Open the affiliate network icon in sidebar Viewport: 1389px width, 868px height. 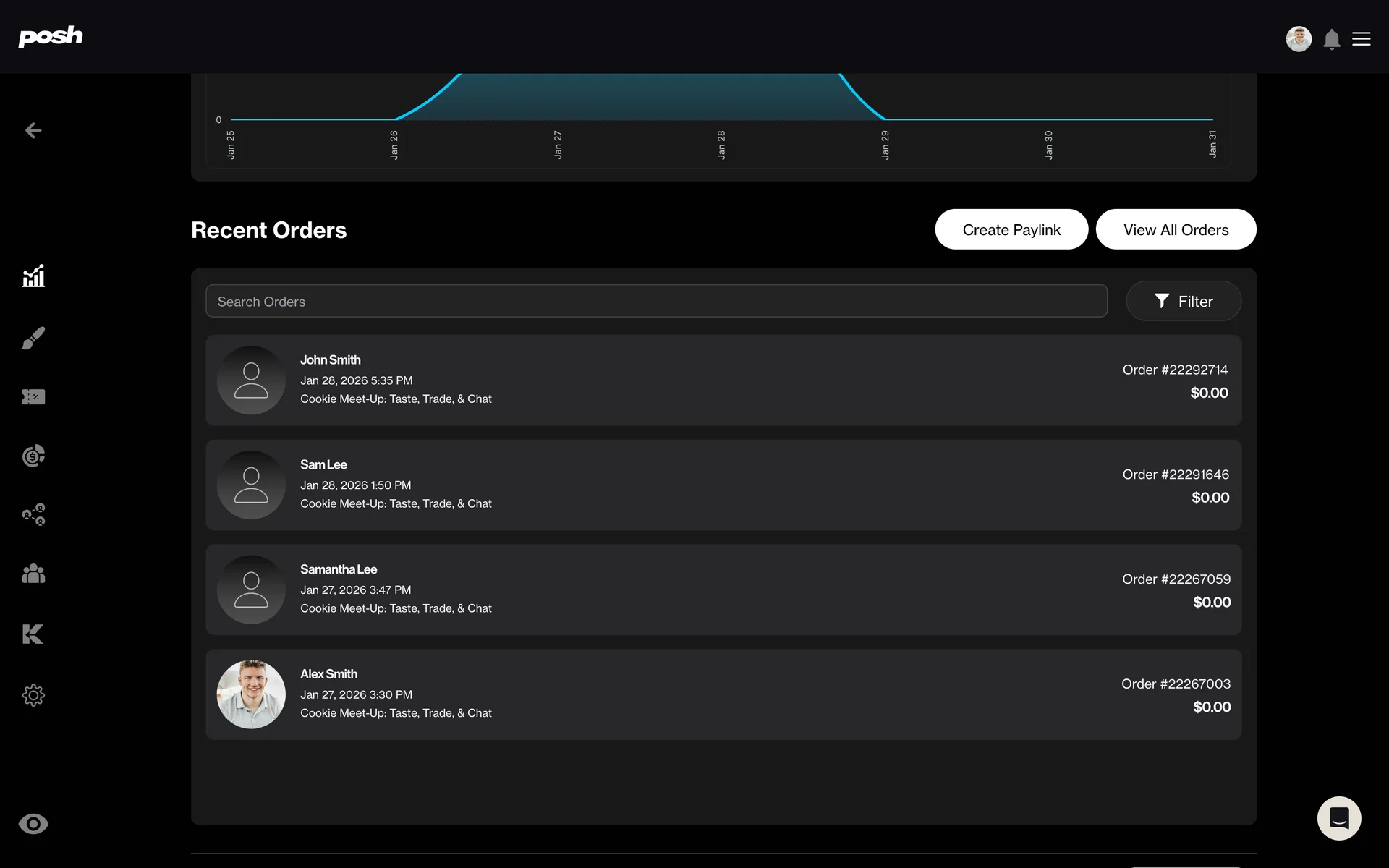click(x=33, y=514)
